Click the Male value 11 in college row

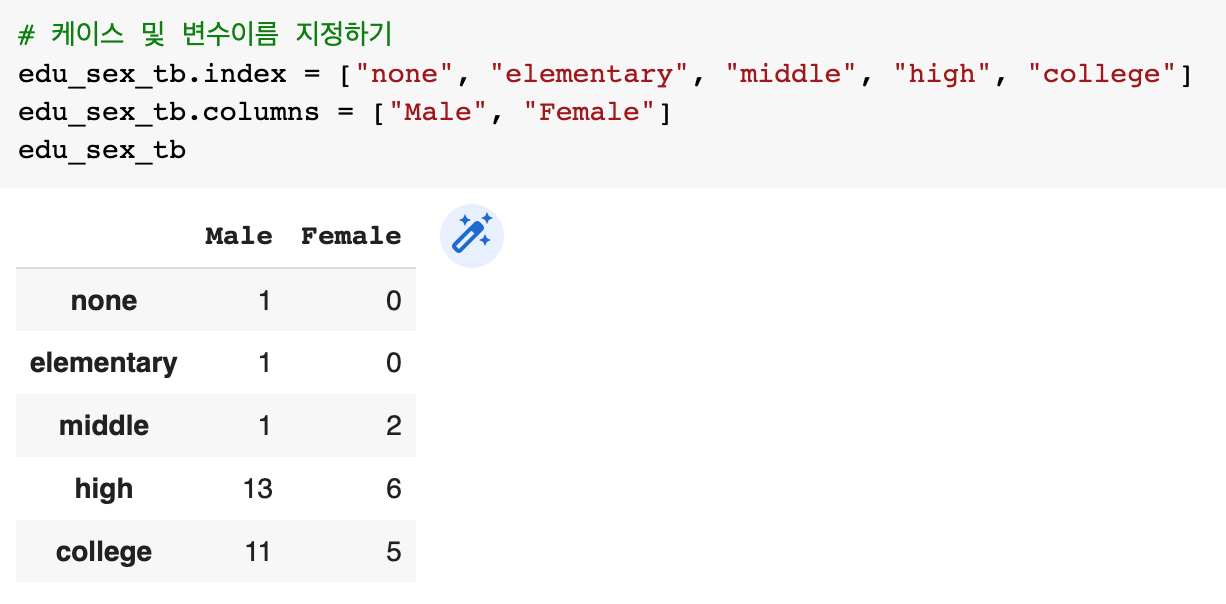coord(257,552)
